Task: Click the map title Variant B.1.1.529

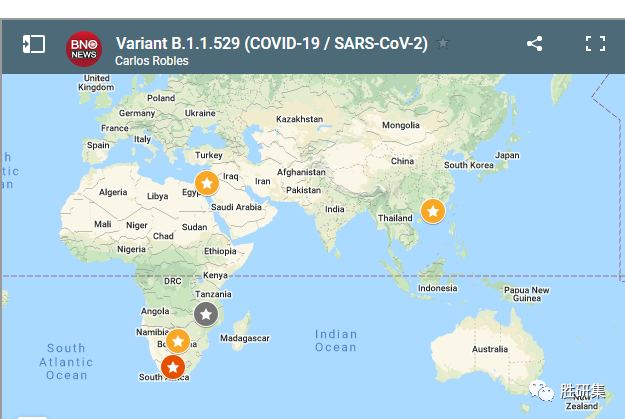Action: (271, 43)
